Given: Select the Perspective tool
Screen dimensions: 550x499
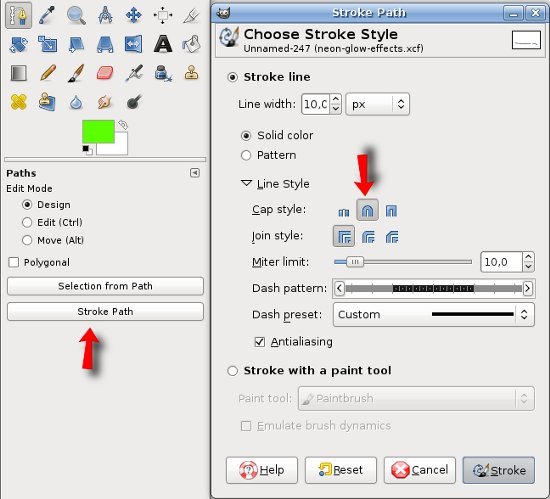Looking at the screenshot, I should 105,45.
